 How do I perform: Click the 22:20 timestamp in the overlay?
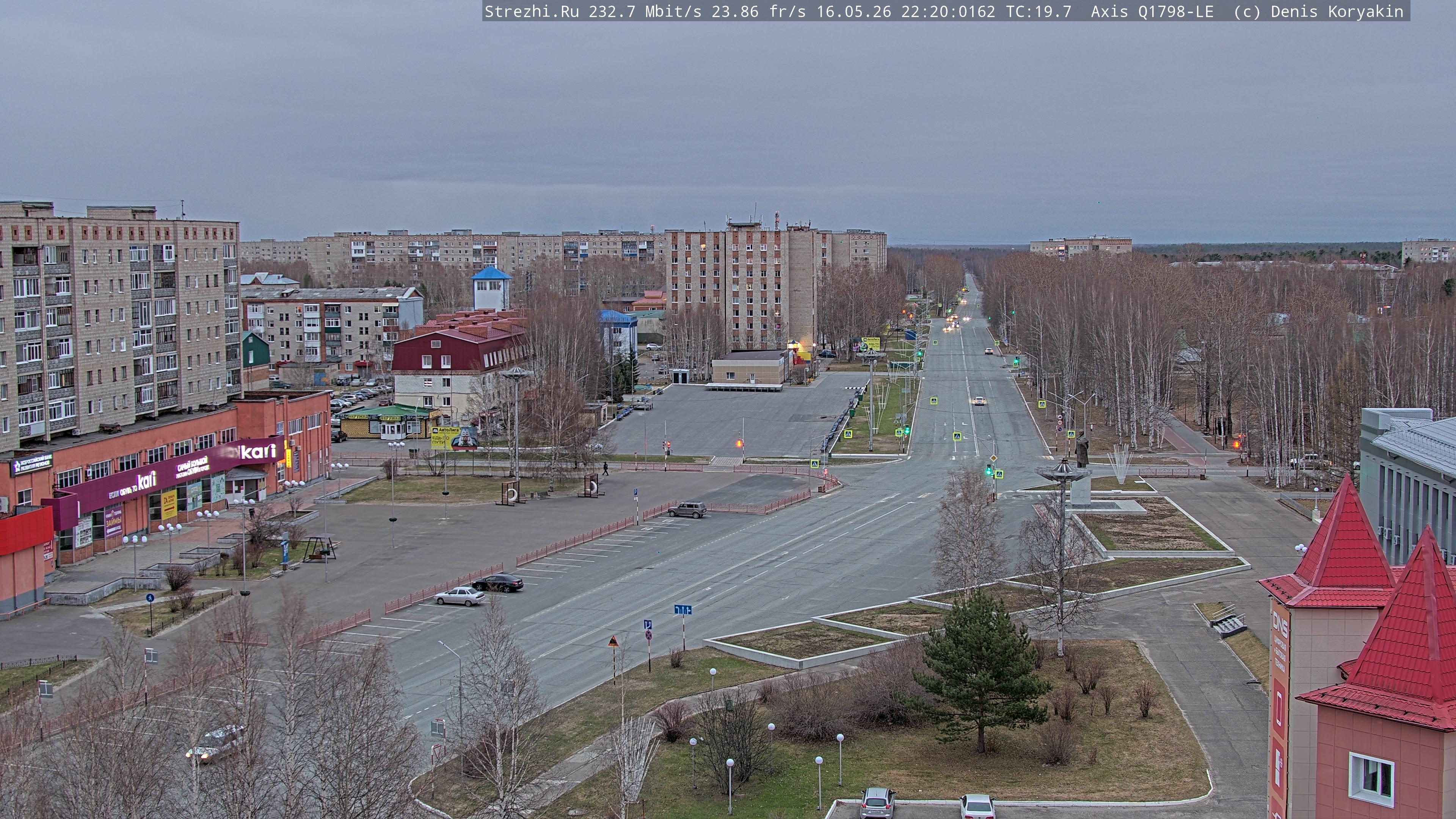coord(925,12)
